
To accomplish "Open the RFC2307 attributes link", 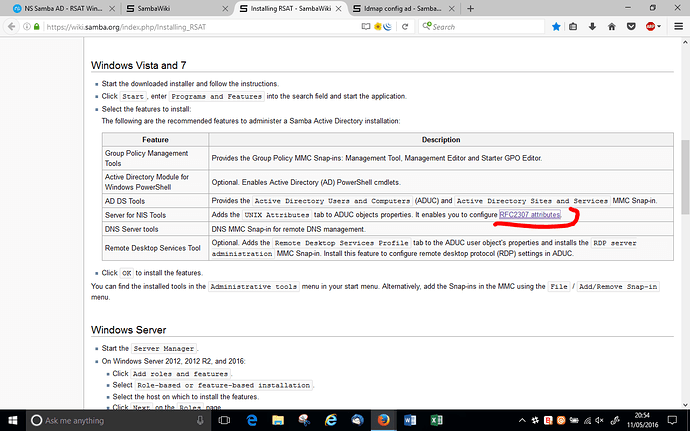I will click(x=530, y=214).
